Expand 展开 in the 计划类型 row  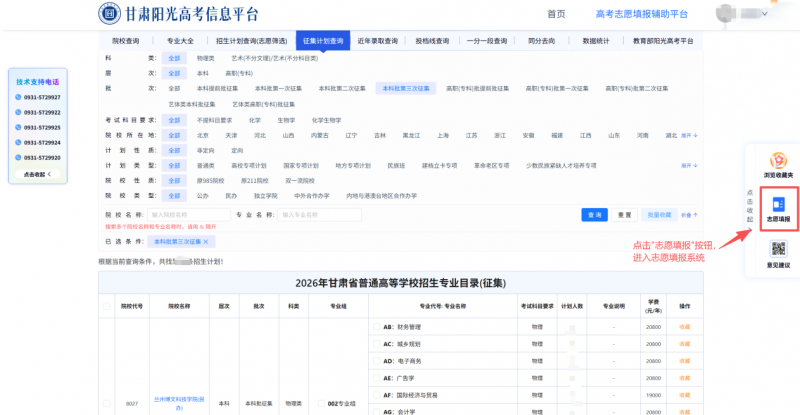pyautogui.click(x=689, y=165)
